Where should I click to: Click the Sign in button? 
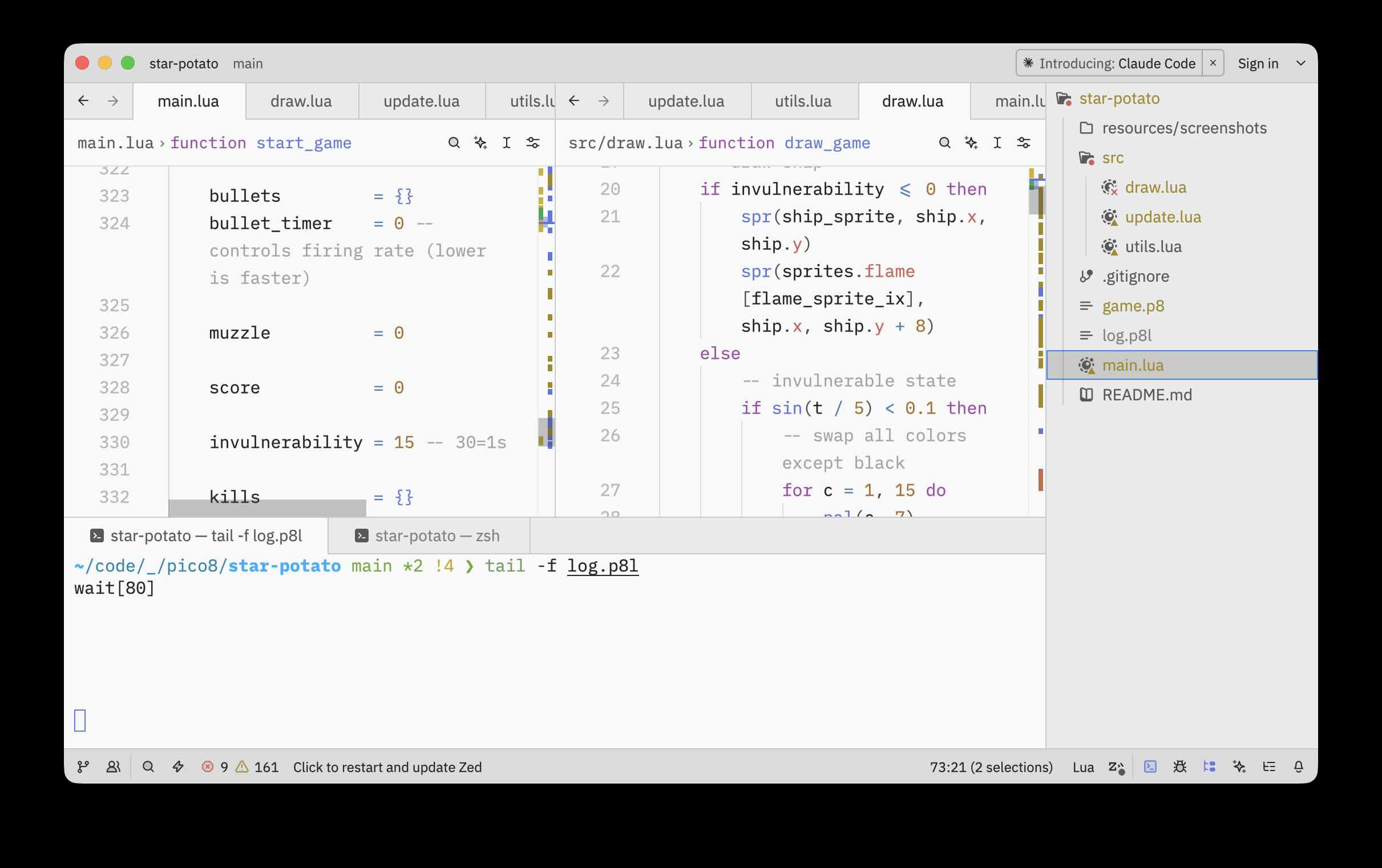1258,63
